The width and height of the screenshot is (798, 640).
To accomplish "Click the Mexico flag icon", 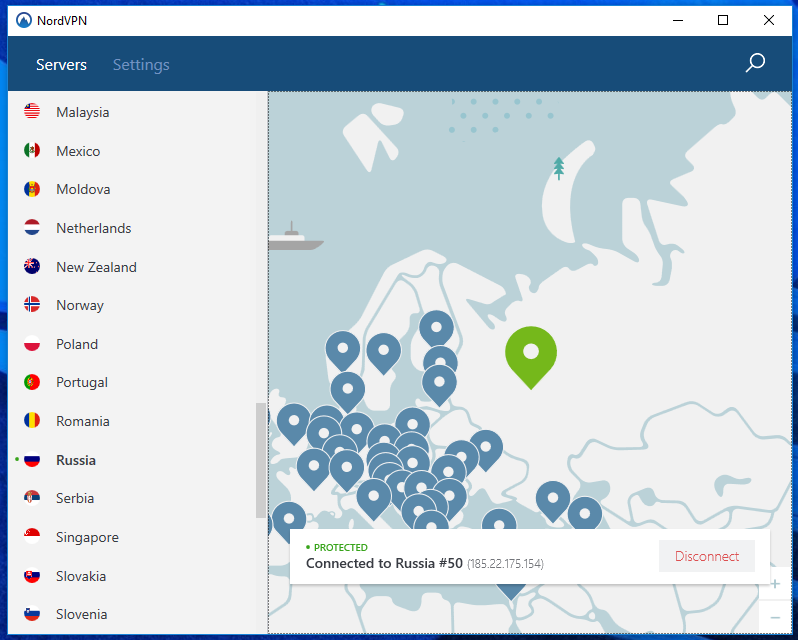I will point(32,151).
